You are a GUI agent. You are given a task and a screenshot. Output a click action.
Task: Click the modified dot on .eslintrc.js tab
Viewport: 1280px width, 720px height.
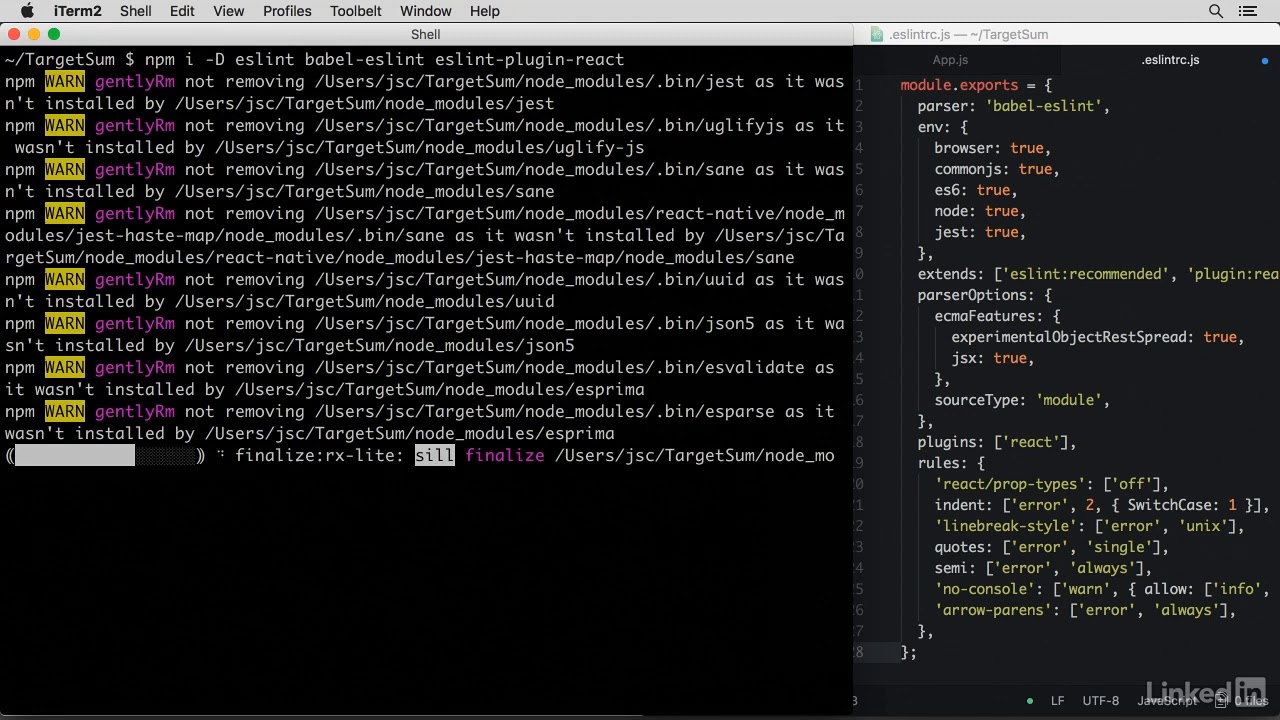(1265, 60)
